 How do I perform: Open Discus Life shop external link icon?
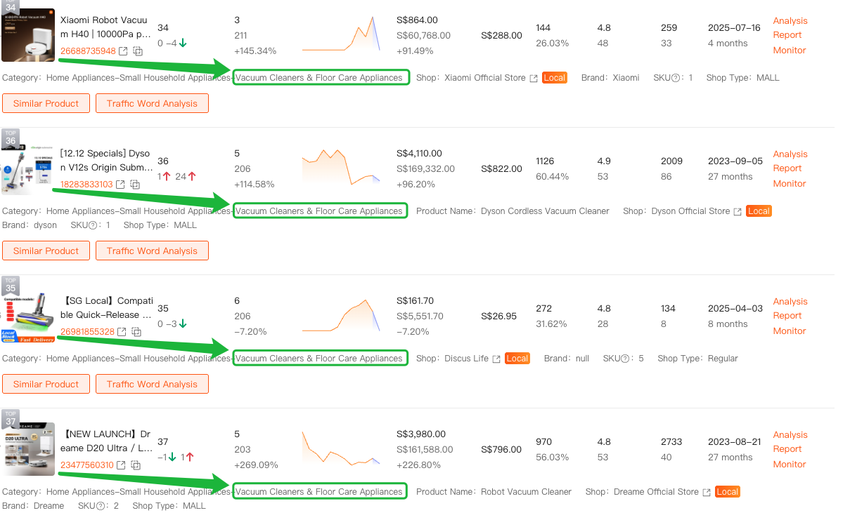(497, 359)
